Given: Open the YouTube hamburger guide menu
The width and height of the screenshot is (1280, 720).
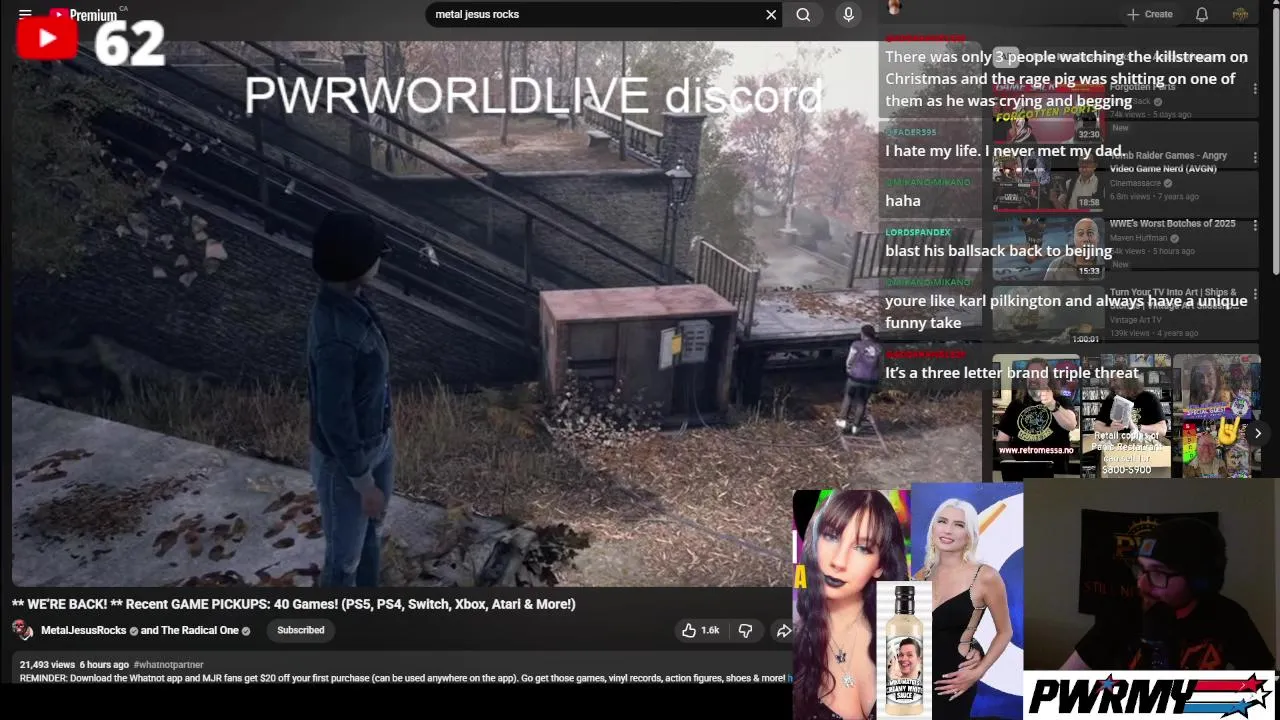Looking at the screenshot, I should (x=25, y=14).
